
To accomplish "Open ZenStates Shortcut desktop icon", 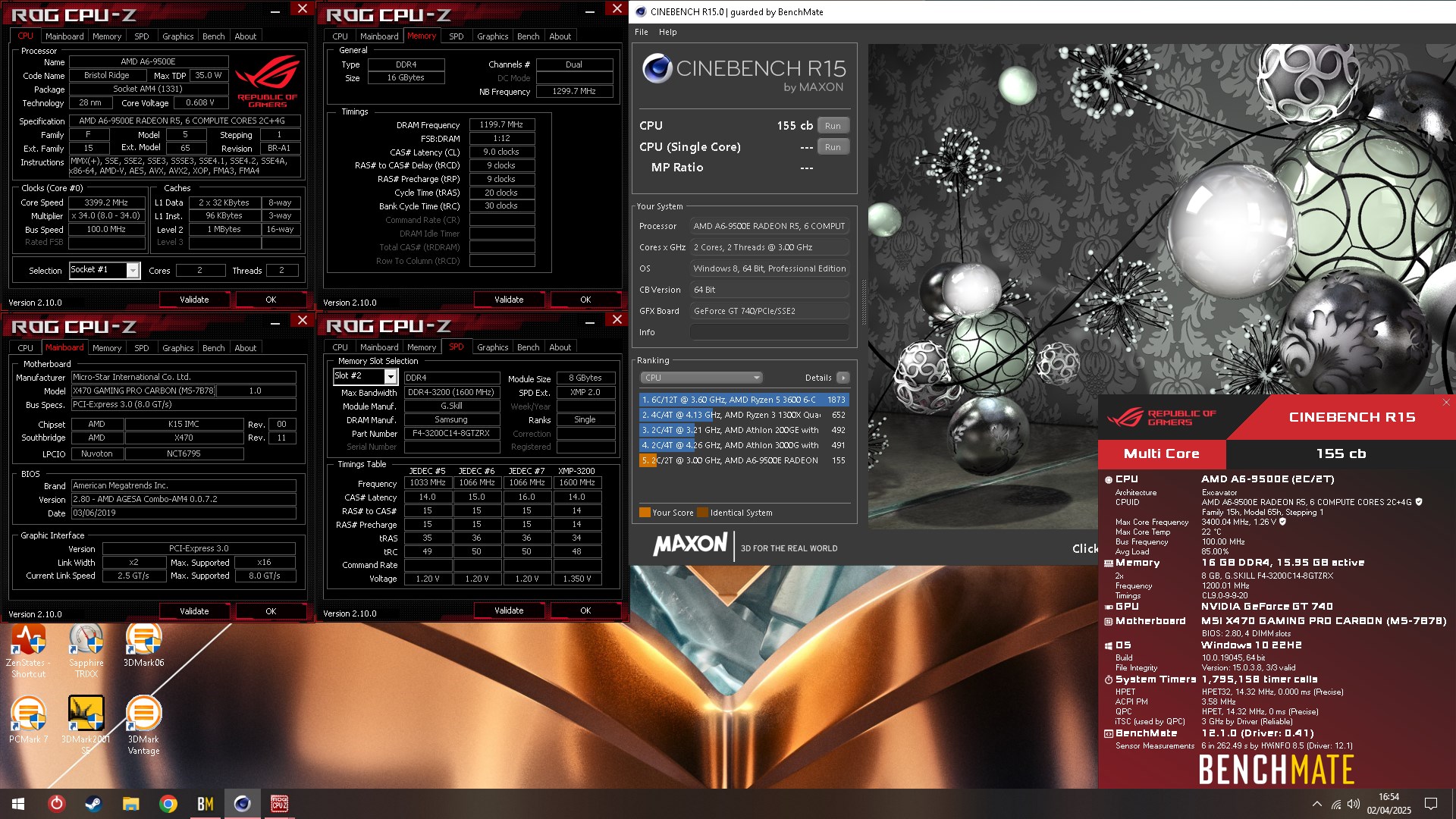I will pos(28,650).
